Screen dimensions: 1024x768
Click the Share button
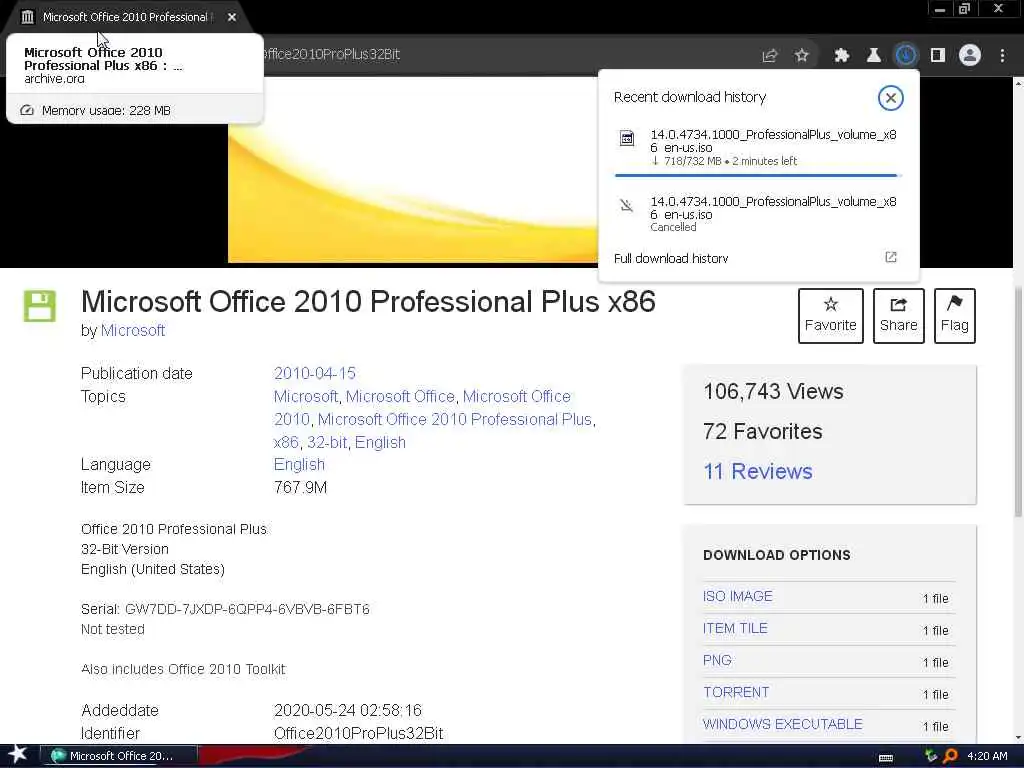pyautogui.click(x=899, y=315)
